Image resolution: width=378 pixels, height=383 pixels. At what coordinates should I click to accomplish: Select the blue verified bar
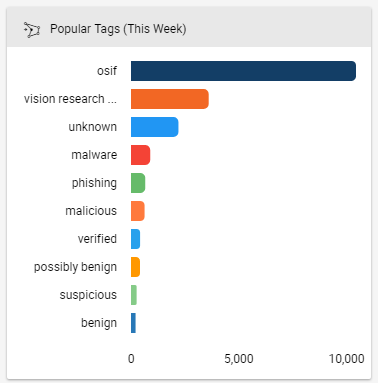(x=135, y=239)
